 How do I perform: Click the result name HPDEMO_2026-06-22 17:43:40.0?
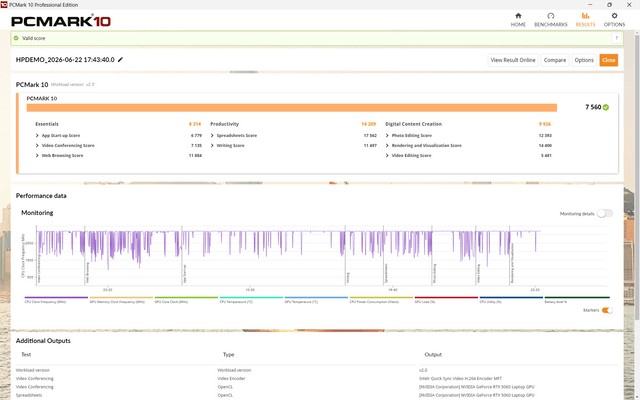(65, 60)
